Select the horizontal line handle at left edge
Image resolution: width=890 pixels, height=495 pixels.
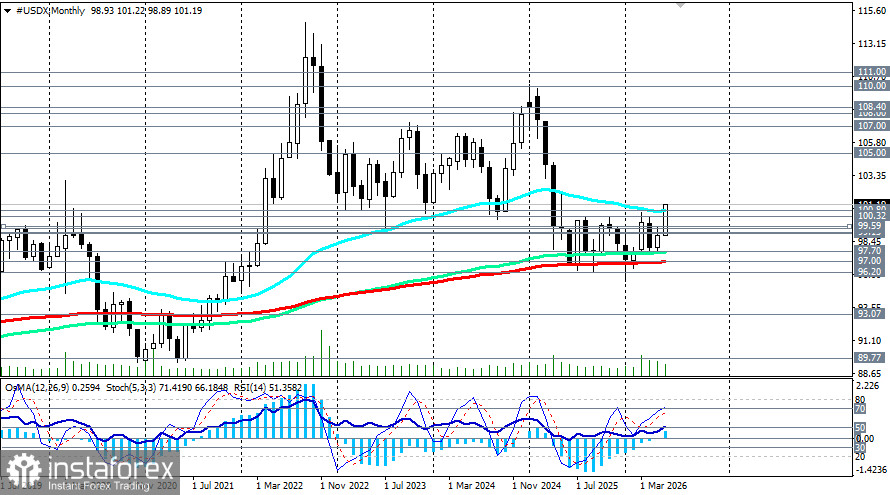(x=2, y=226)
